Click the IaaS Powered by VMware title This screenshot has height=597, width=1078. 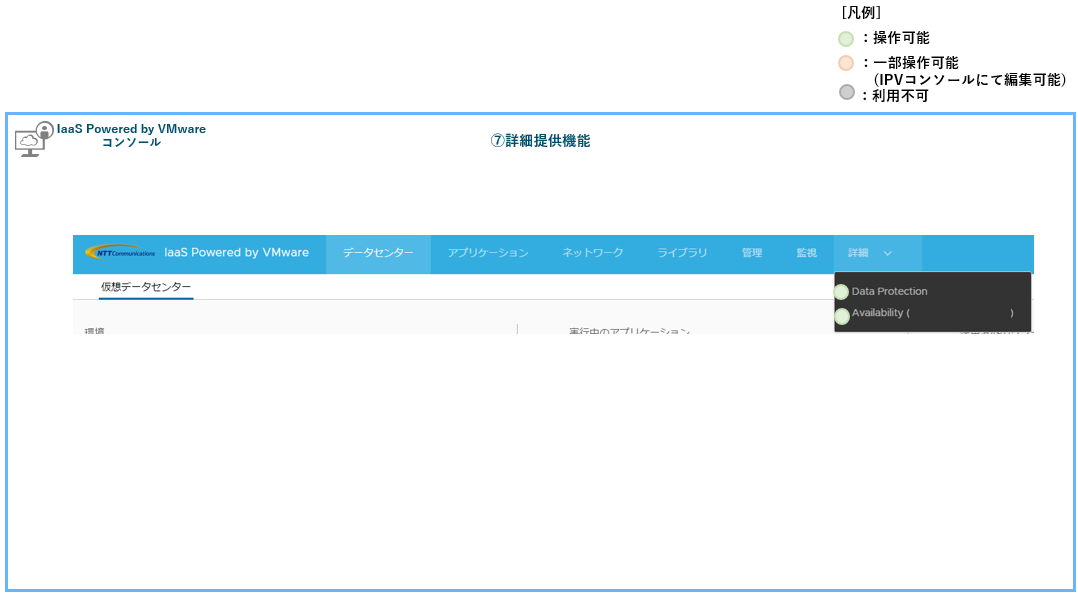[236, 252]
